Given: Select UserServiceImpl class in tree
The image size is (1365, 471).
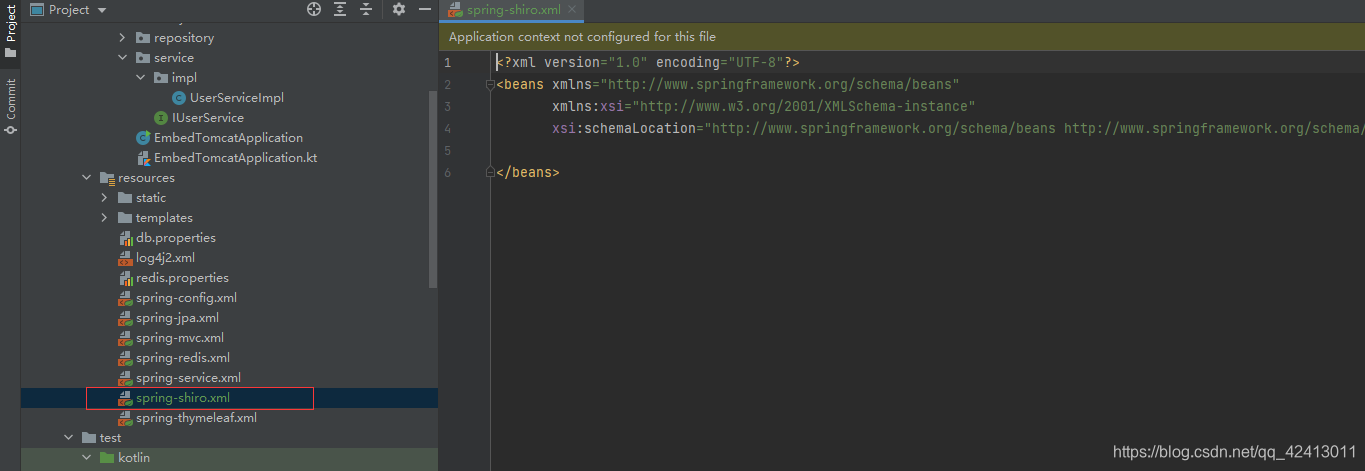Looking at the screenshot, I should [237, 97].
